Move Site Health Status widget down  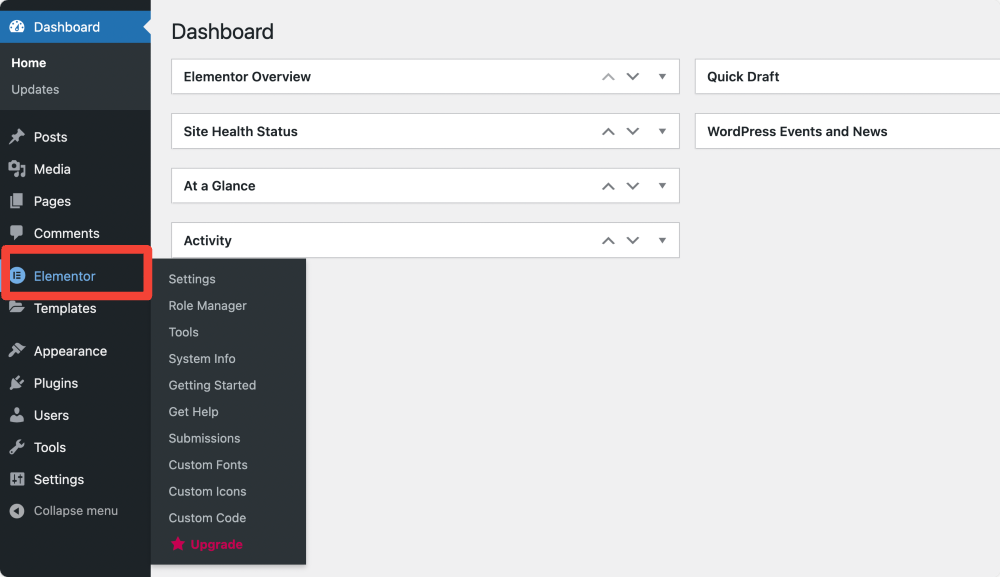point(633,131)
